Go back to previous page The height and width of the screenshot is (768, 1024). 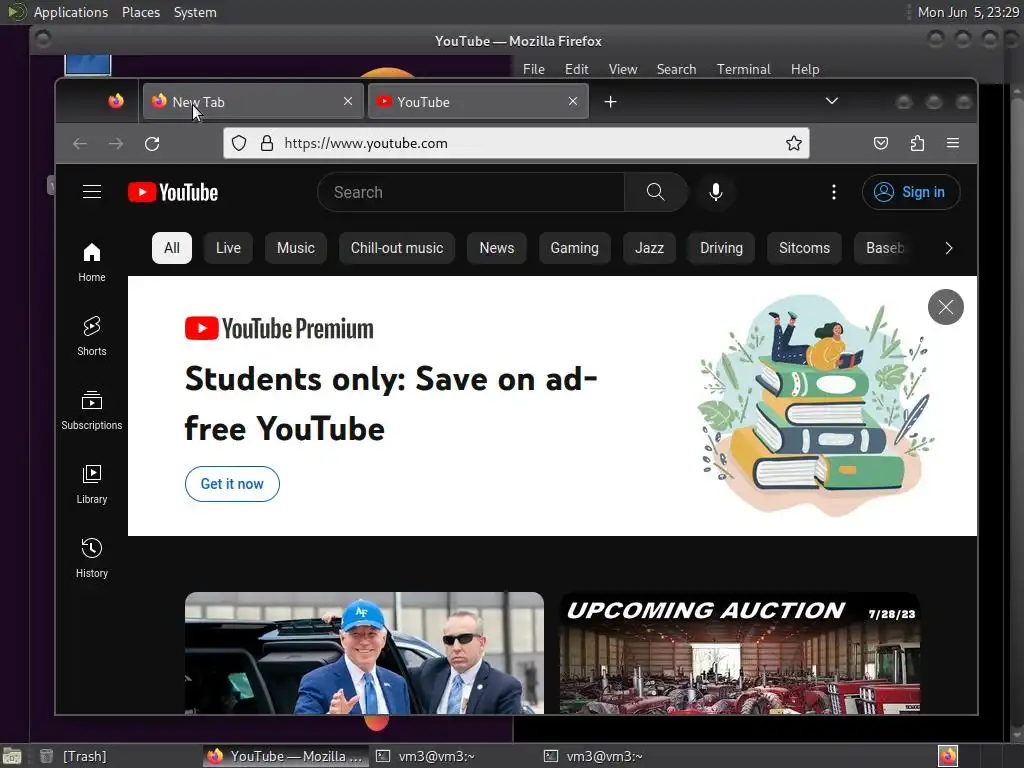(80, 143)
